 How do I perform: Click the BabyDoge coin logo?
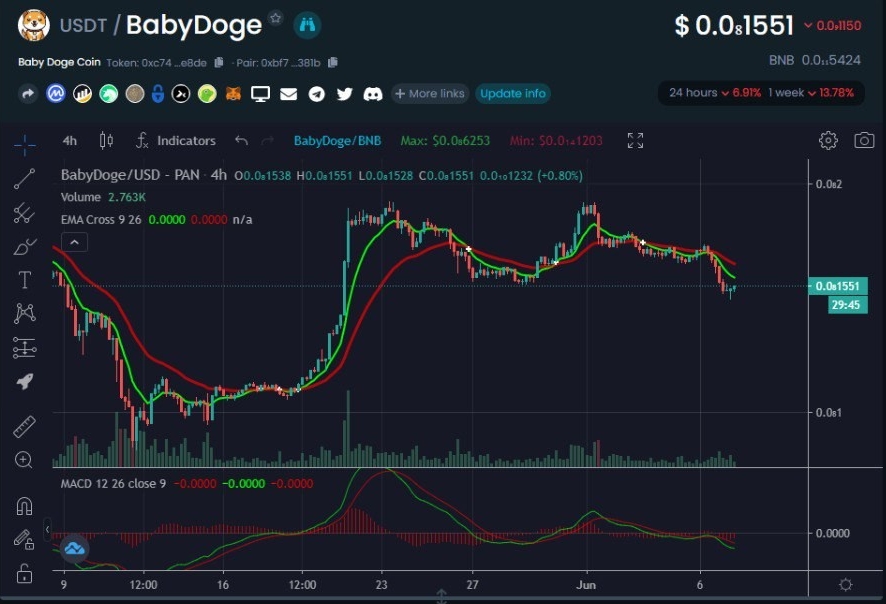pos(33,25)
